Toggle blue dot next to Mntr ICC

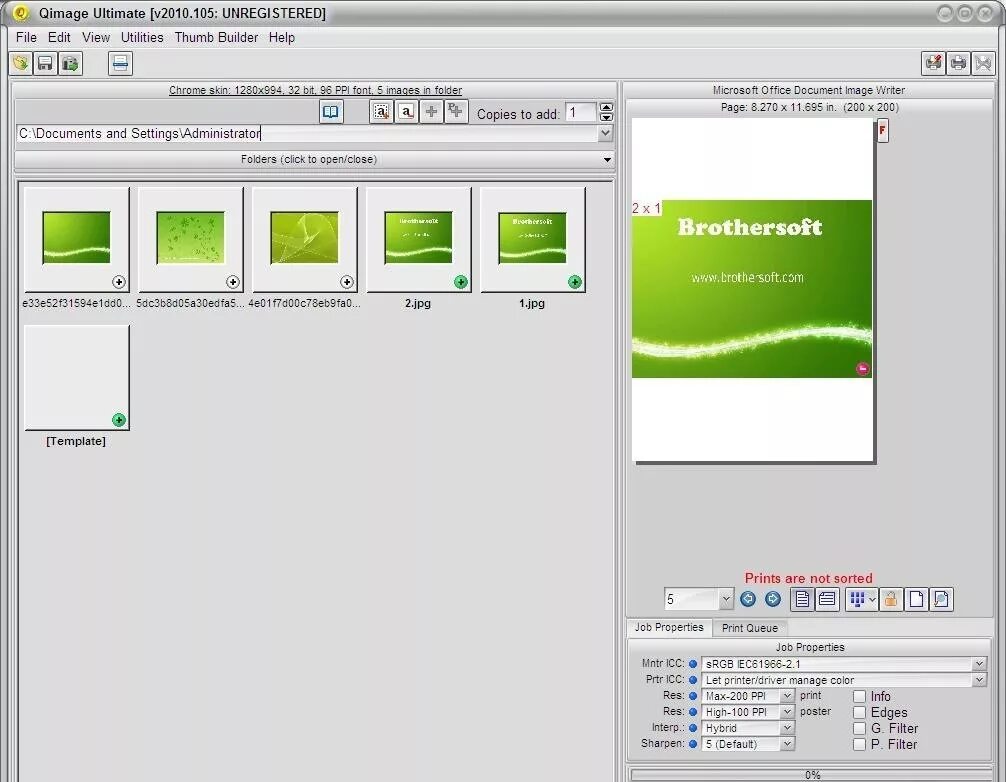tap(693, 664)
